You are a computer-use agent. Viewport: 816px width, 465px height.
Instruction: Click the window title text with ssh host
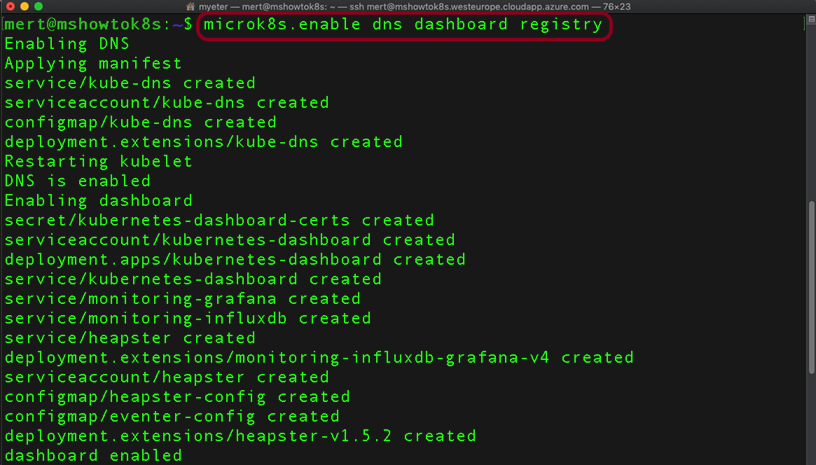coord(414,7)
